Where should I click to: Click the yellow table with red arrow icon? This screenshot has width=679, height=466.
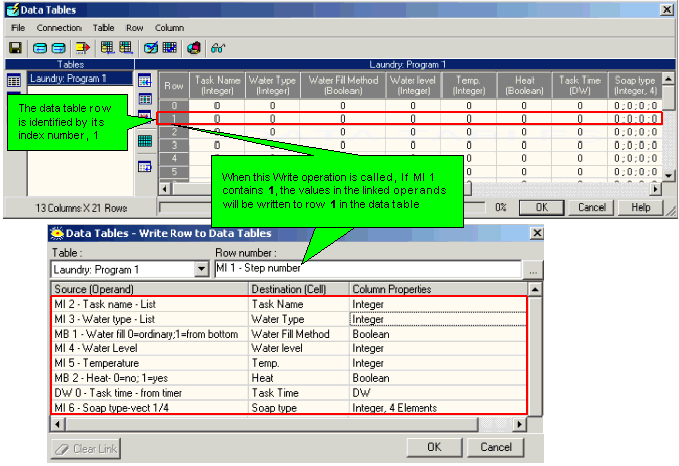click(82, 47)
